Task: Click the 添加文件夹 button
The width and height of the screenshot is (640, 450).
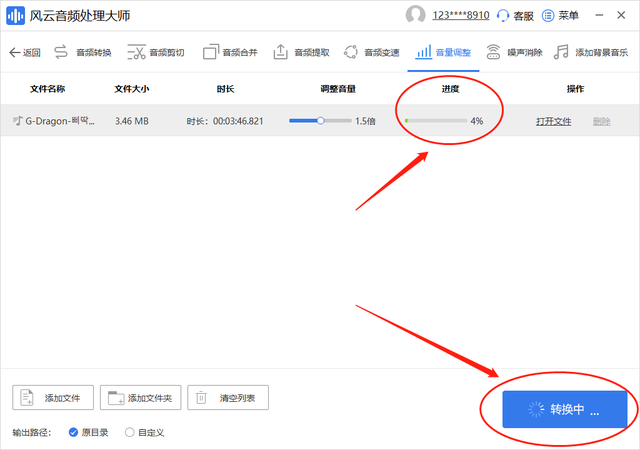Action: 140,397
